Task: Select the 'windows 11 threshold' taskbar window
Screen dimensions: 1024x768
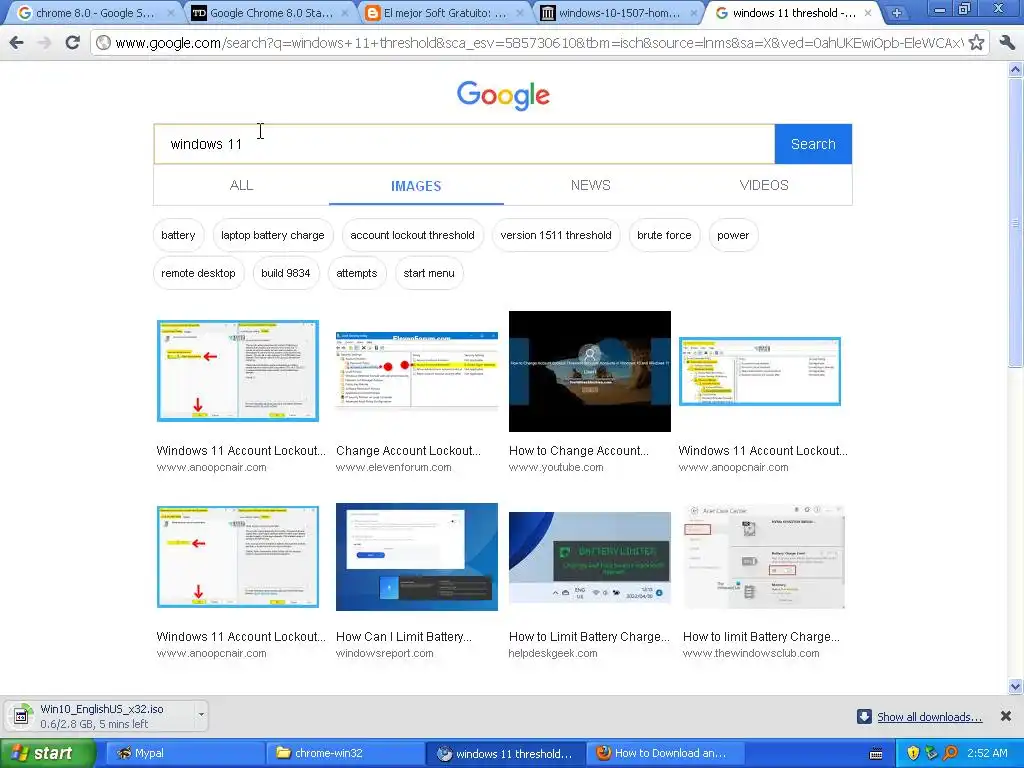Action: point(505,753)
